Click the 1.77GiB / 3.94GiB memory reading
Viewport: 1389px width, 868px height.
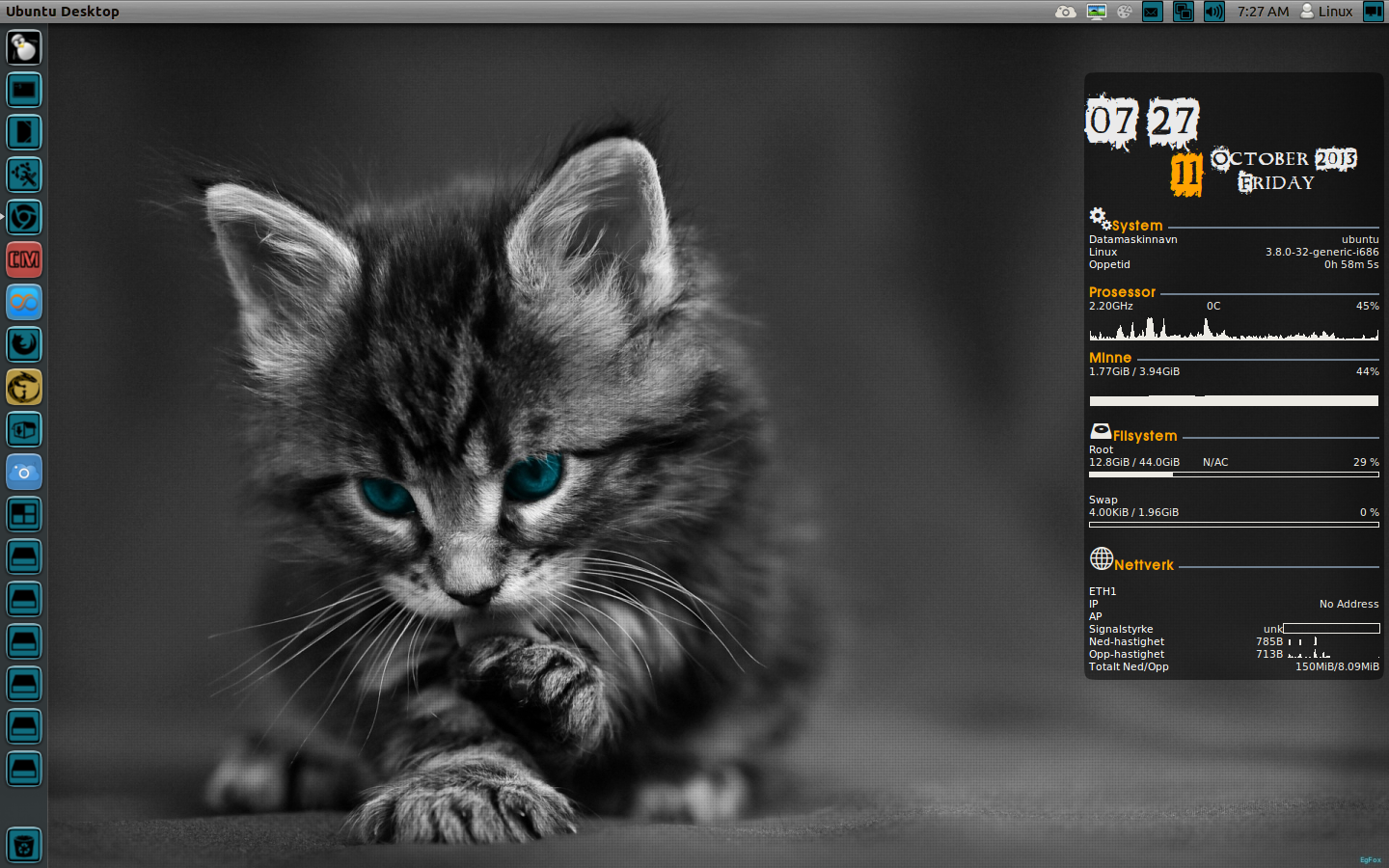pyautogui.click(x=1134, y=371)
